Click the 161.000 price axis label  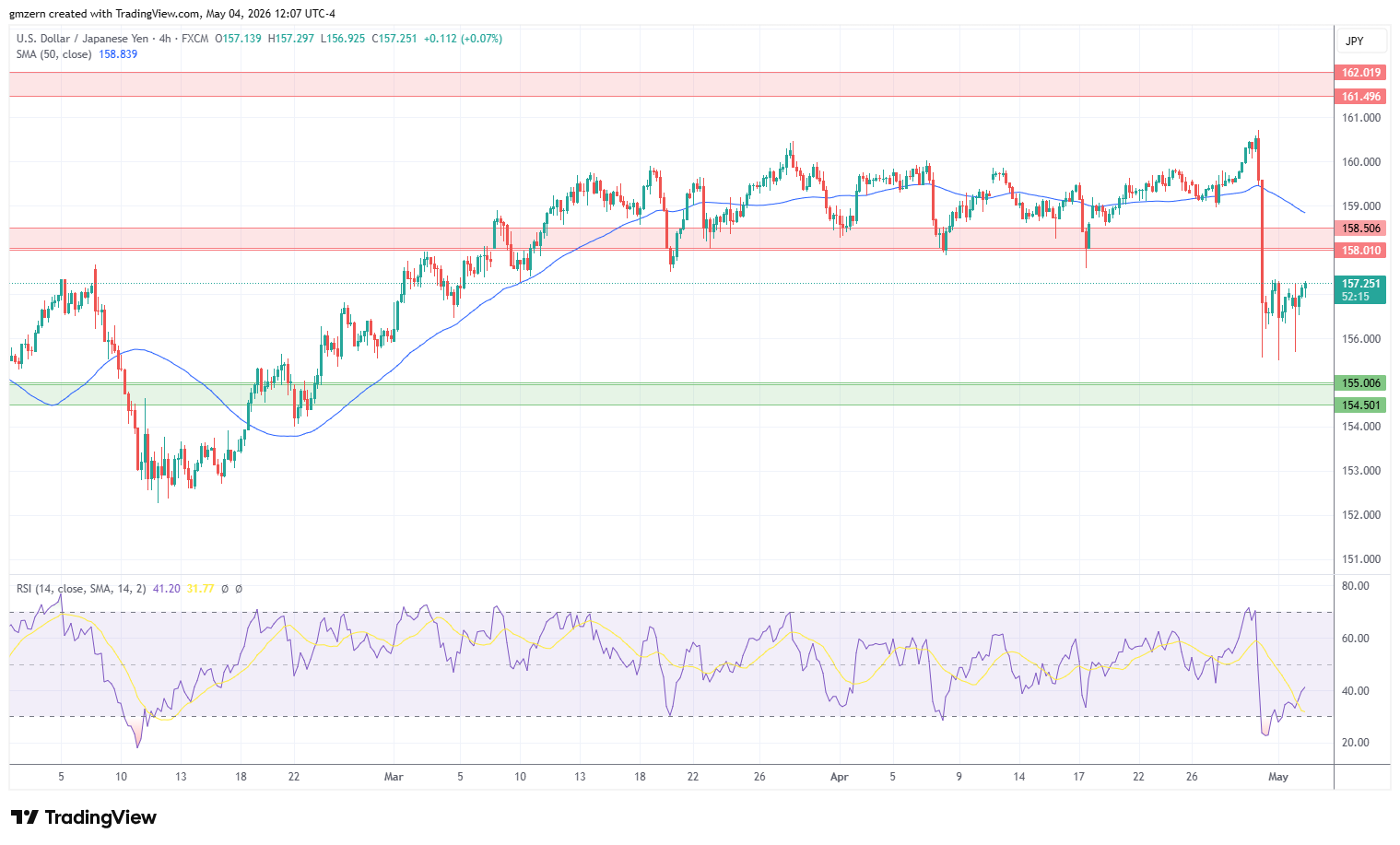[x=1360, y=118]
